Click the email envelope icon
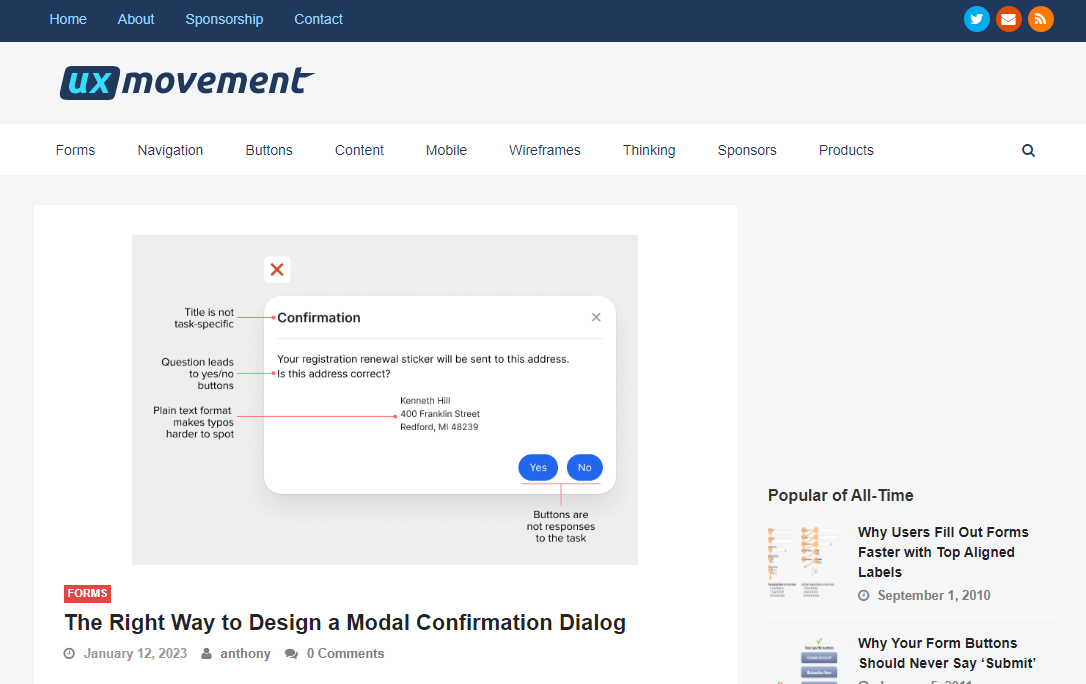 pyautogui.click(x=1009, y=18)
